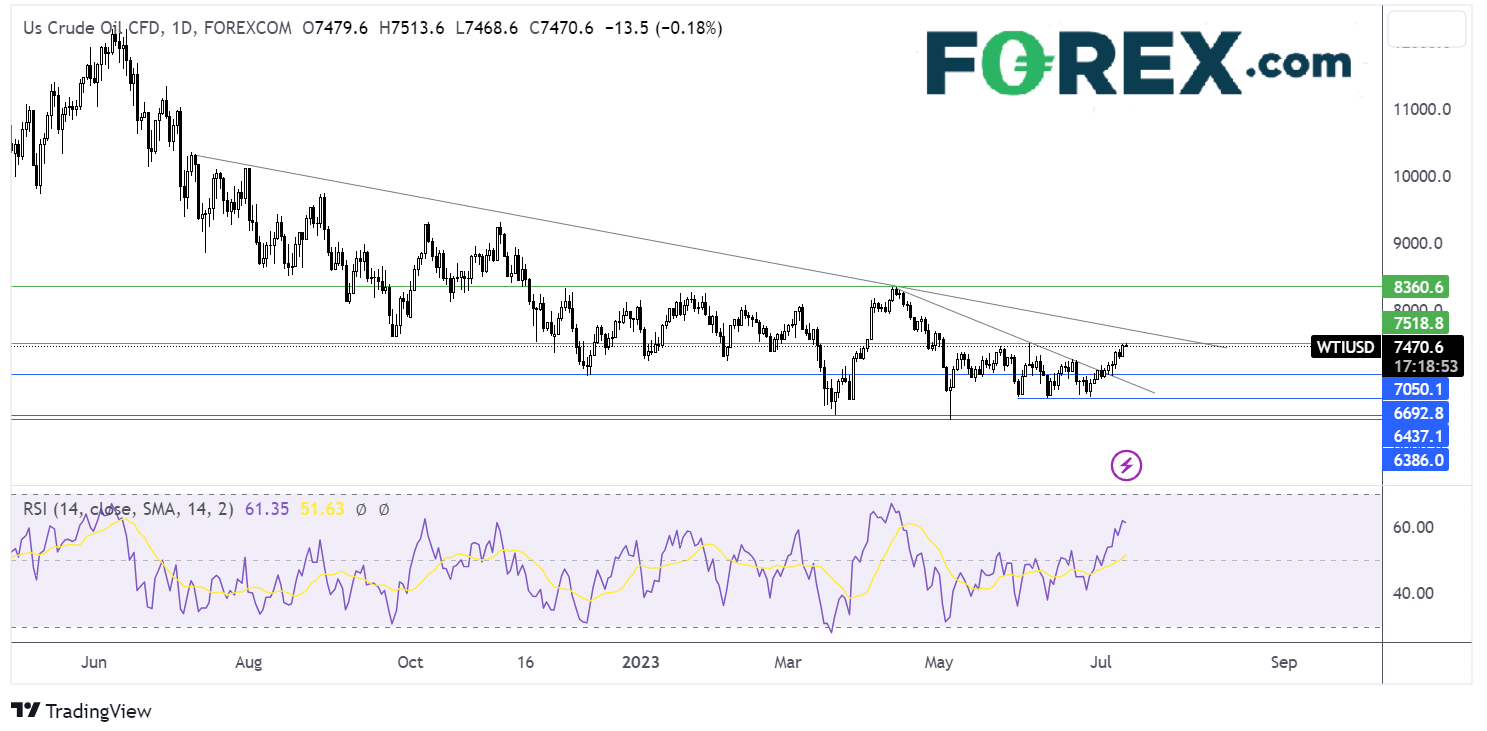Screen dimensions: 1487x731
Task: Click the 16 date label on time axis
Action: tap(525, 663)
